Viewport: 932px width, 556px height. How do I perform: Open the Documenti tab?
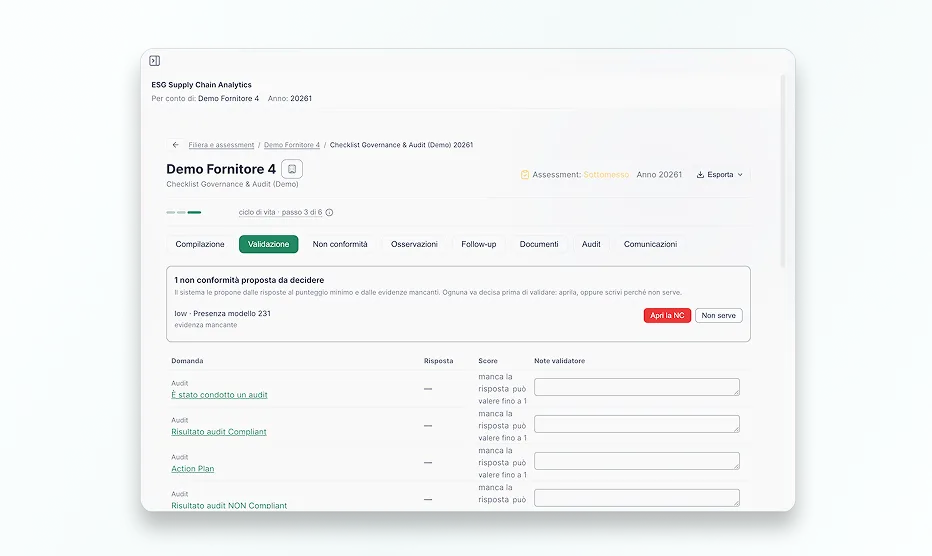tap(539, 244)
